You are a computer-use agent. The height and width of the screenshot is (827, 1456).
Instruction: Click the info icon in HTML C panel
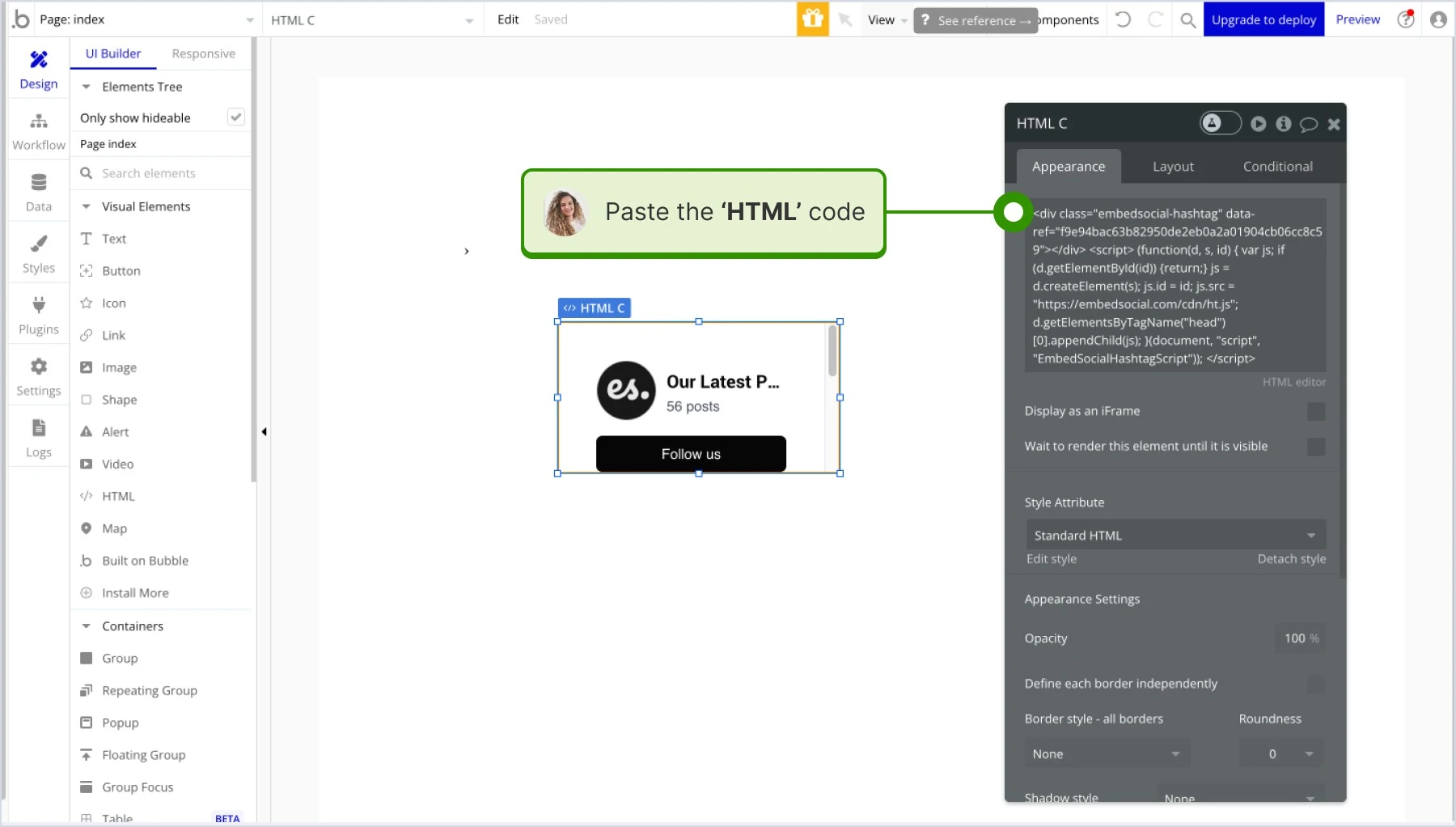pos(1284,124)
